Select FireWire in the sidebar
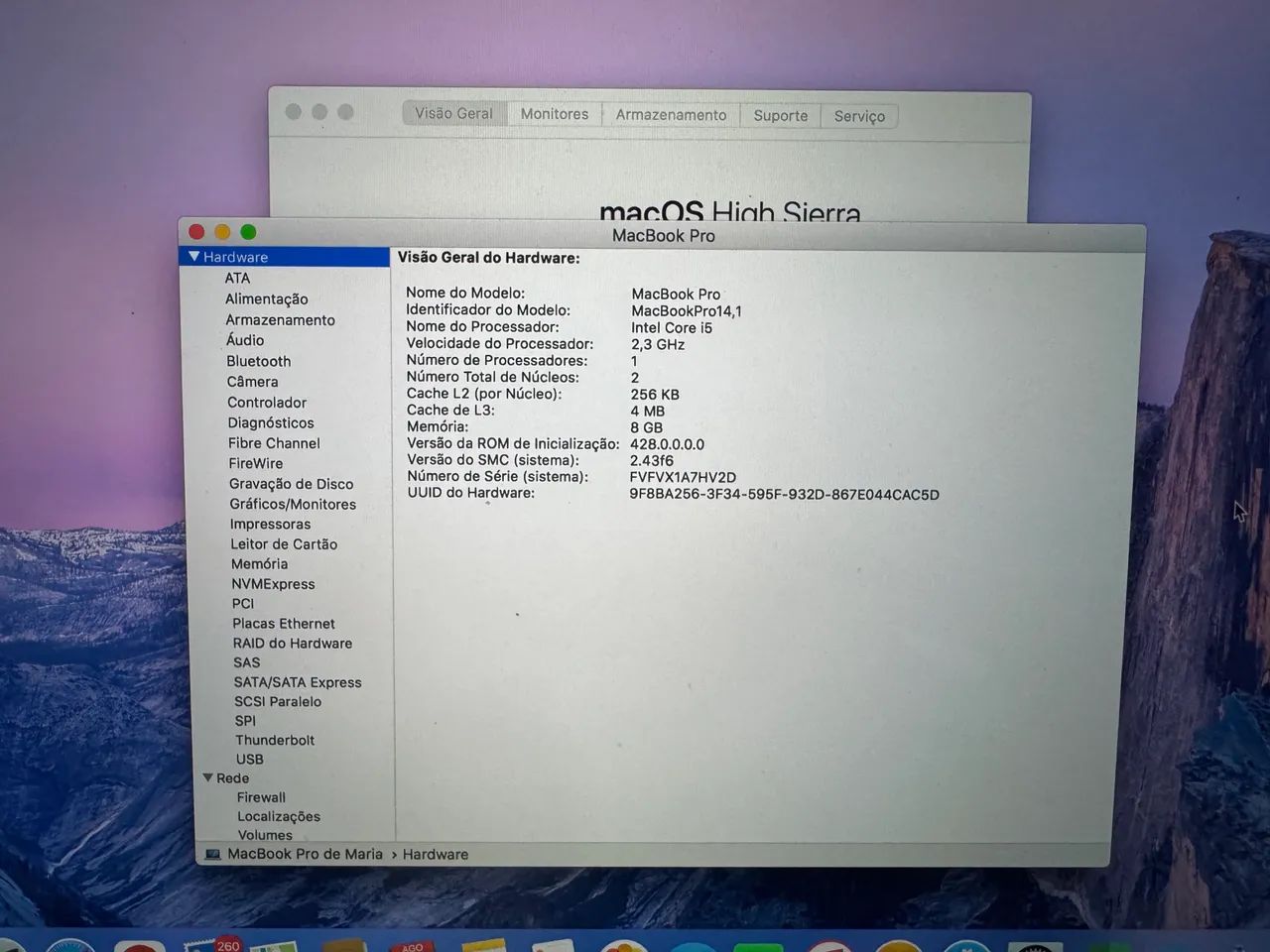The height and width of the screenshot is (952, 1270). click(256, 463)
